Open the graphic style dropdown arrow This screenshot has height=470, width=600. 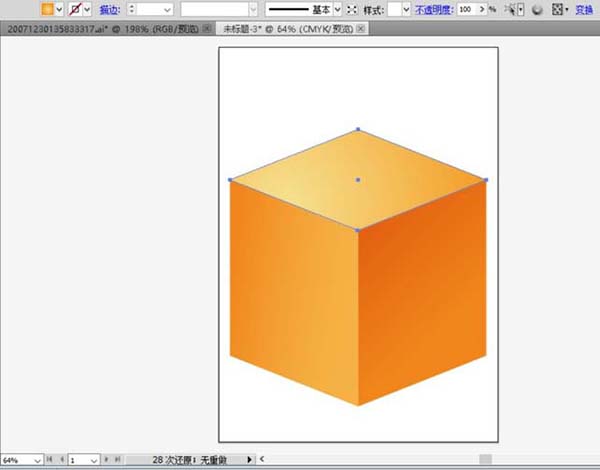tap(406, 9)
